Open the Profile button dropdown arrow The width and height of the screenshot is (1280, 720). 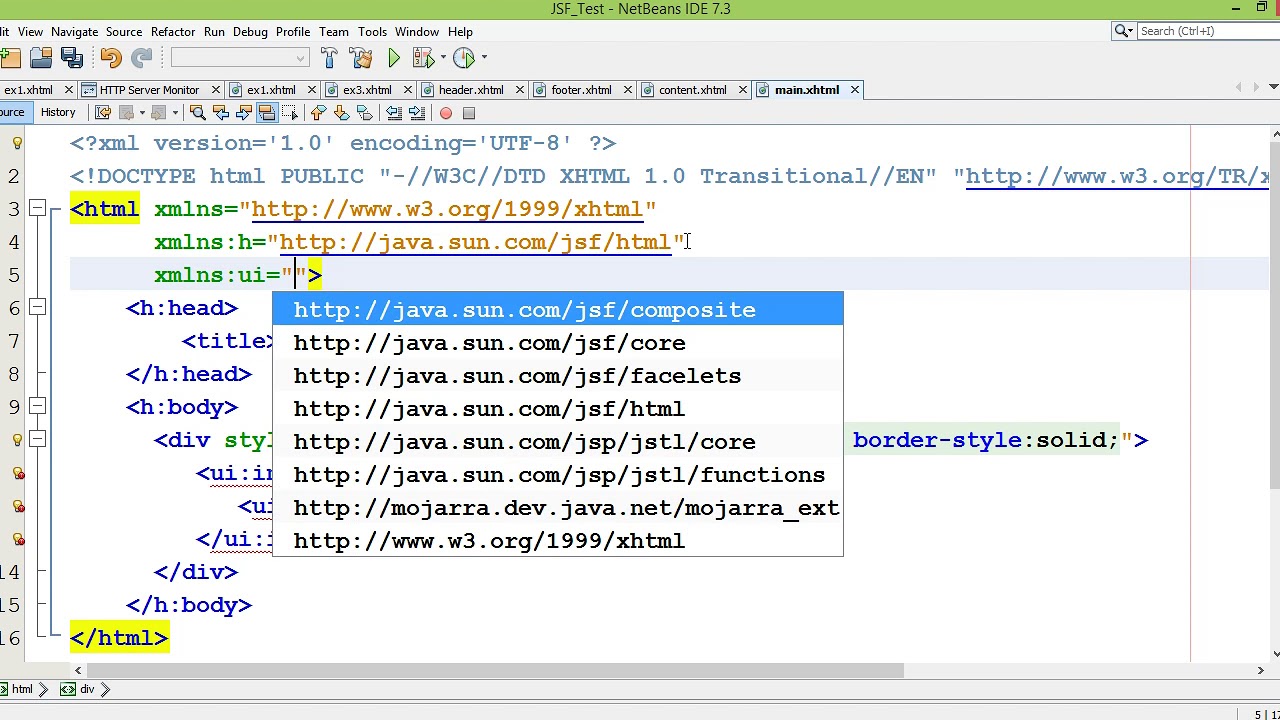coord(484,58)
